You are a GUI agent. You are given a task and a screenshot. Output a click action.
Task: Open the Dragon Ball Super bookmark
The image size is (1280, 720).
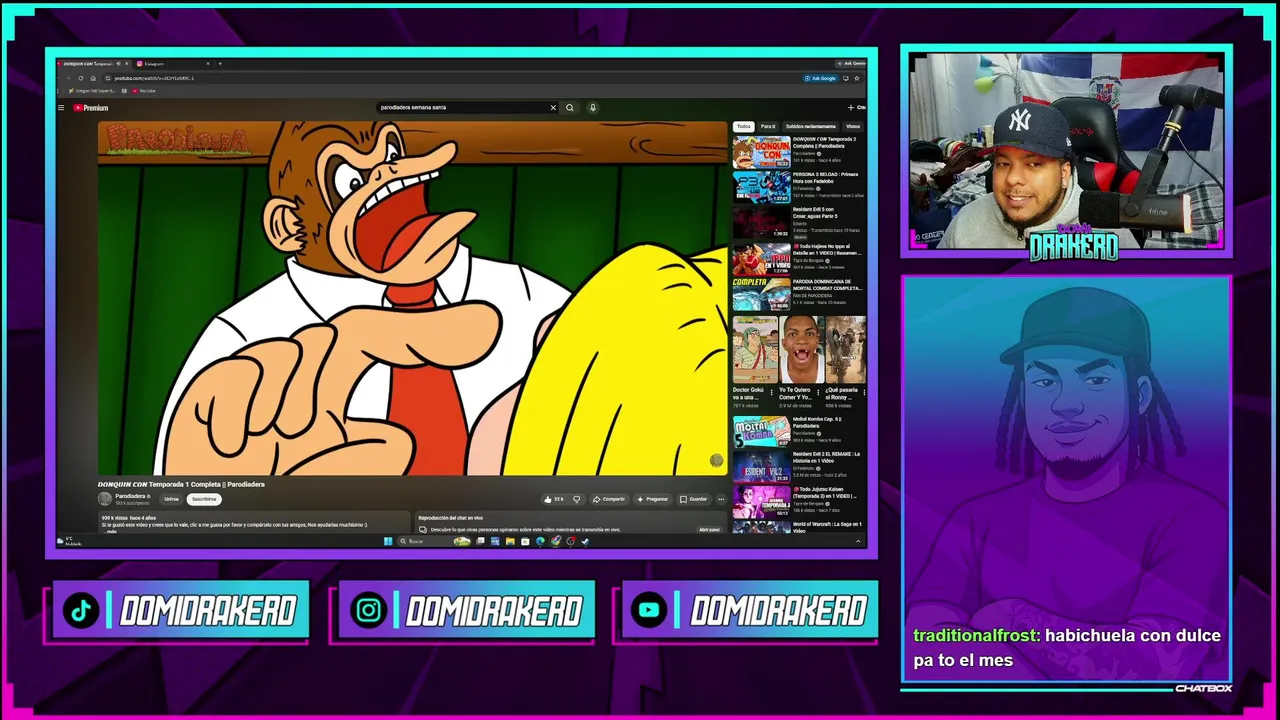[x=92, y=91]
